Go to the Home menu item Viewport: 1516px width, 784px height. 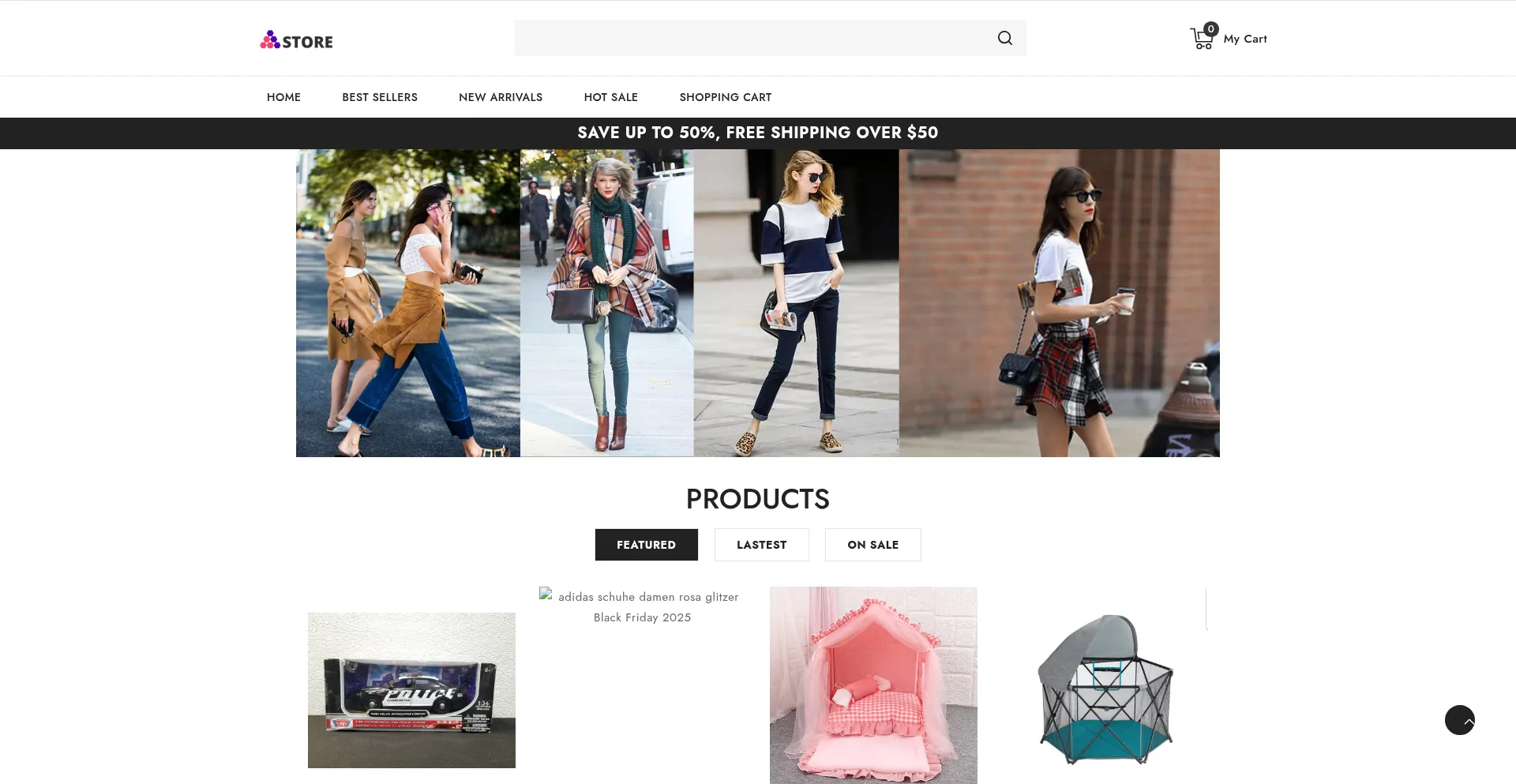tap(283, 97)
